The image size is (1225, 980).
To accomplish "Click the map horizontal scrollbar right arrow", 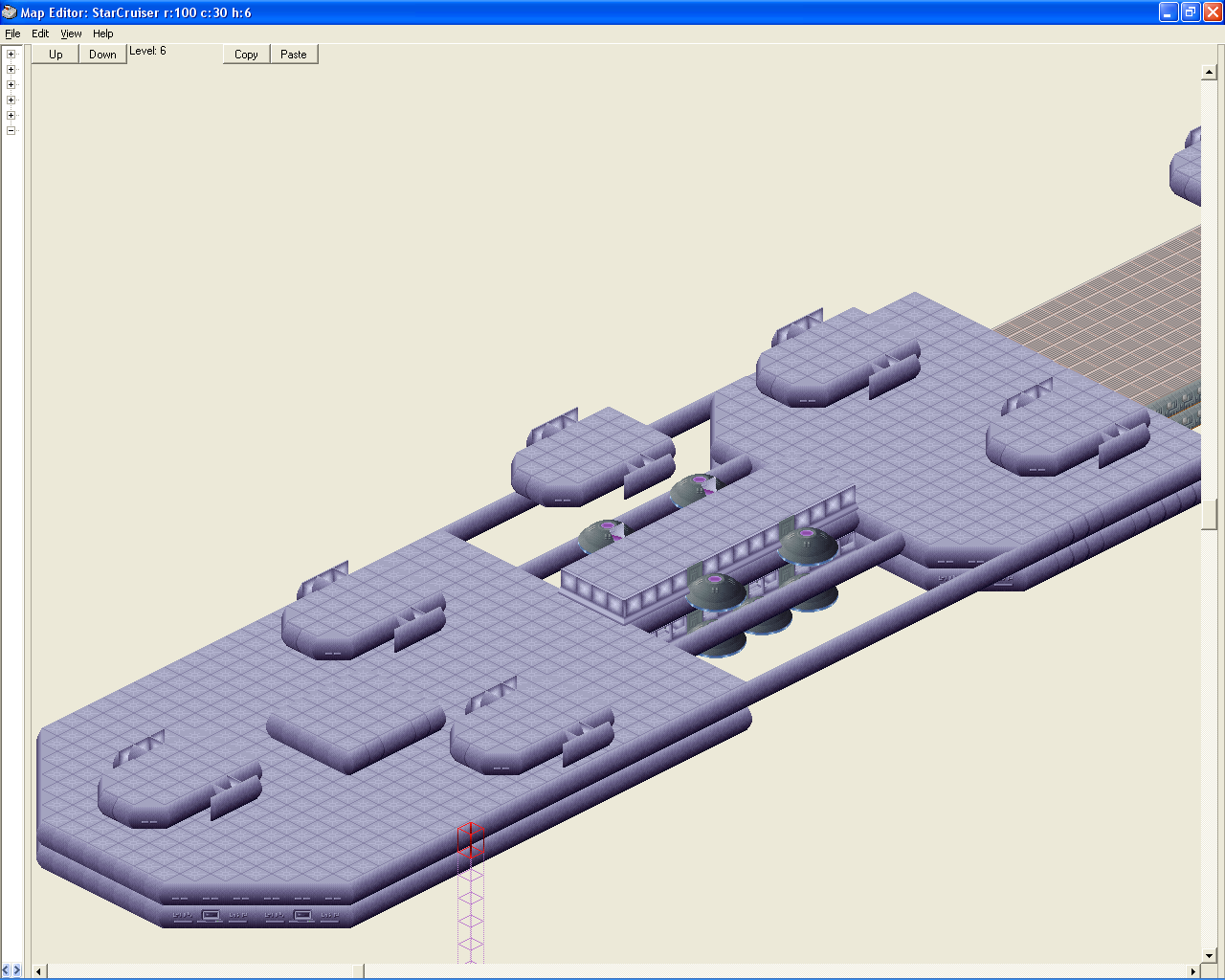I will coord(1193,971).
